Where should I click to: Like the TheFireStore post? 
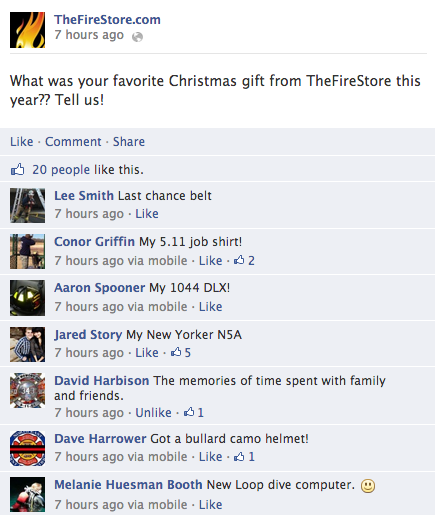pos(22,142)
